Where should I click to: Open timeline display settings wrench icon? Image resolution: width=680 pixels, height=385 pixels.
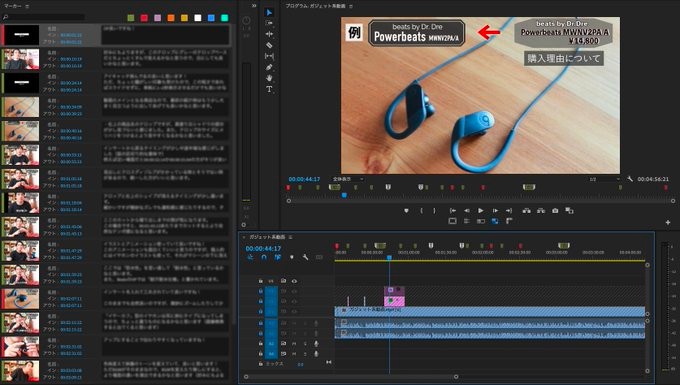click(305, 257)
